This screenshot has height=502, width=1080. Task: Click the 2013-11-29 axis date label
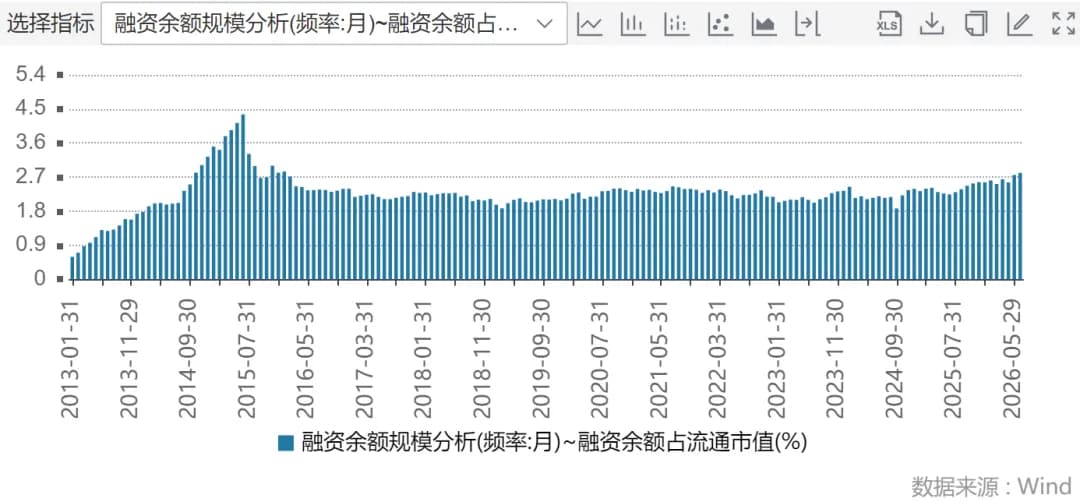coord(129,359)
